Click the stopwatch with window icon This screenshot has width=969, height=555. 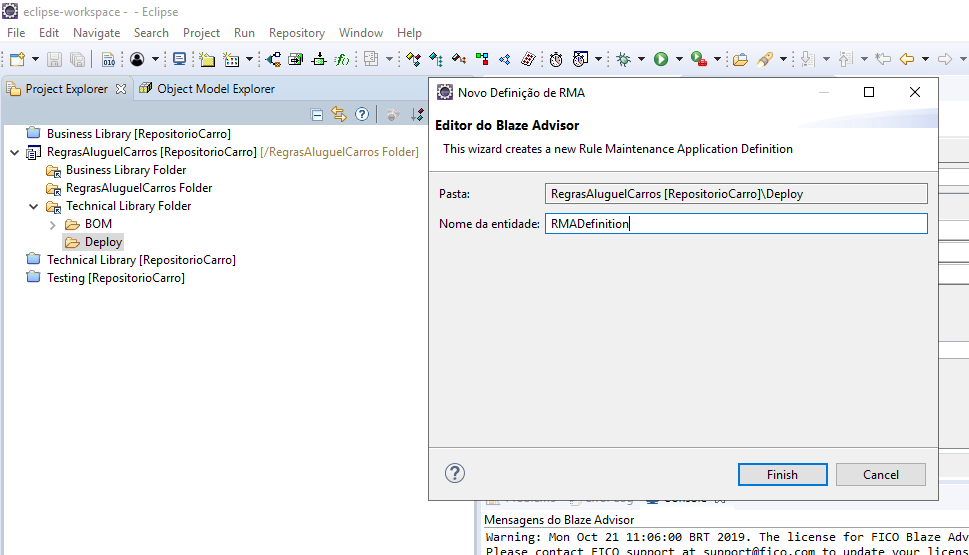tap(580, 59)
